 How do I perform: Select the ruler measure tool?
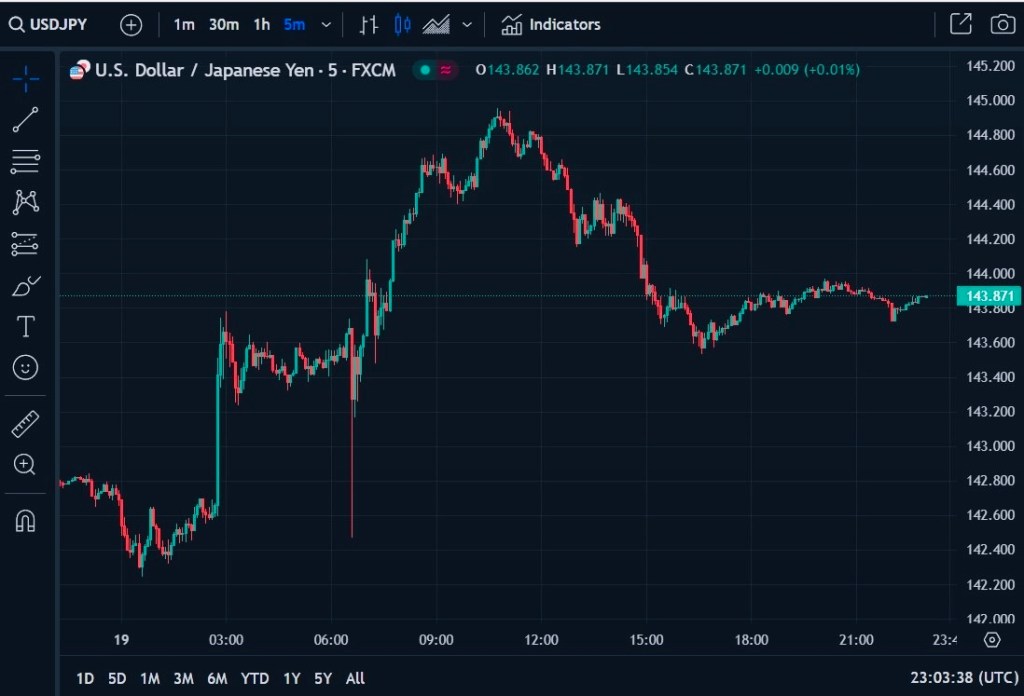coord(26,424)
